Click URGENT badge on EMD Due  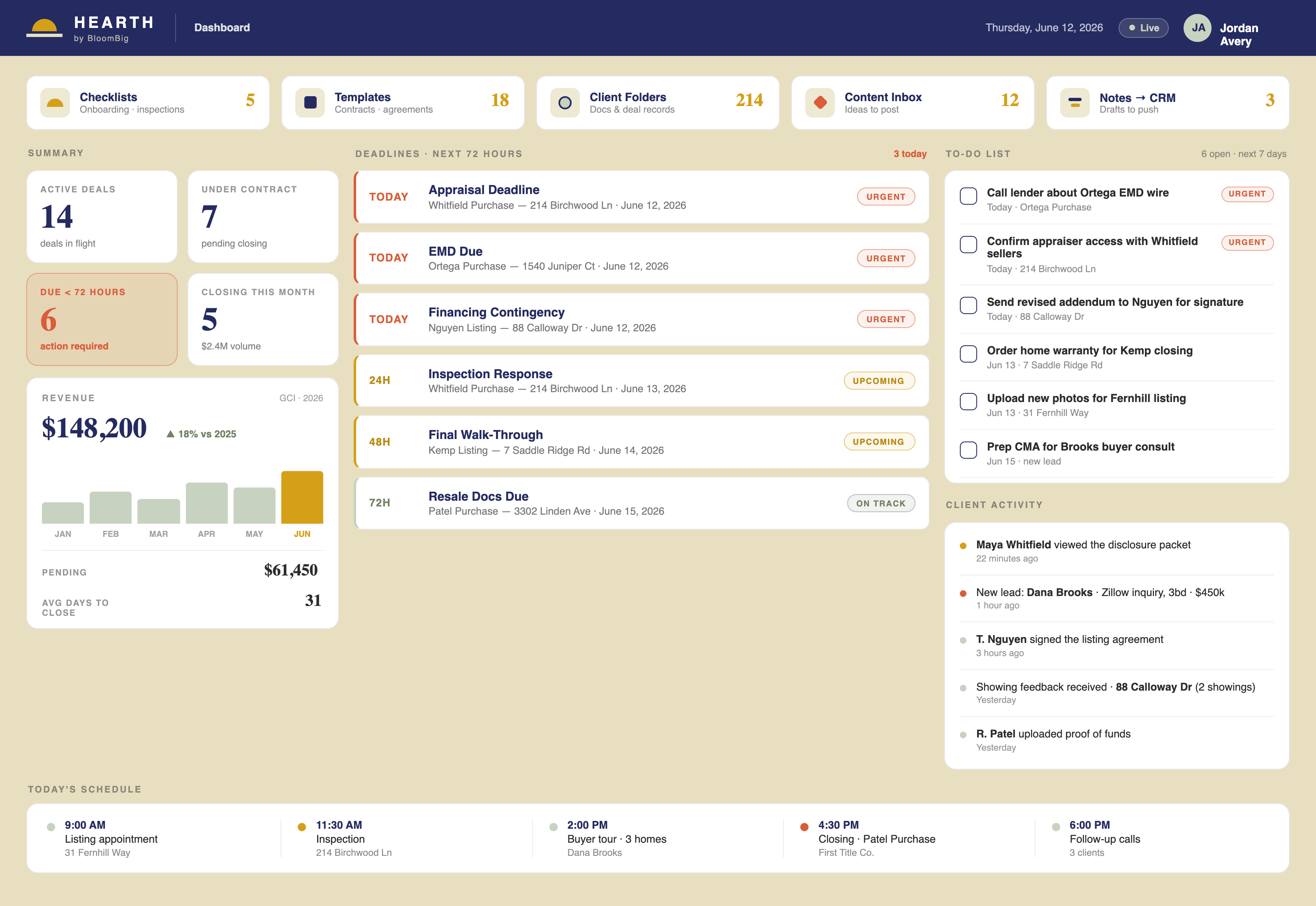tap(886, 258)
